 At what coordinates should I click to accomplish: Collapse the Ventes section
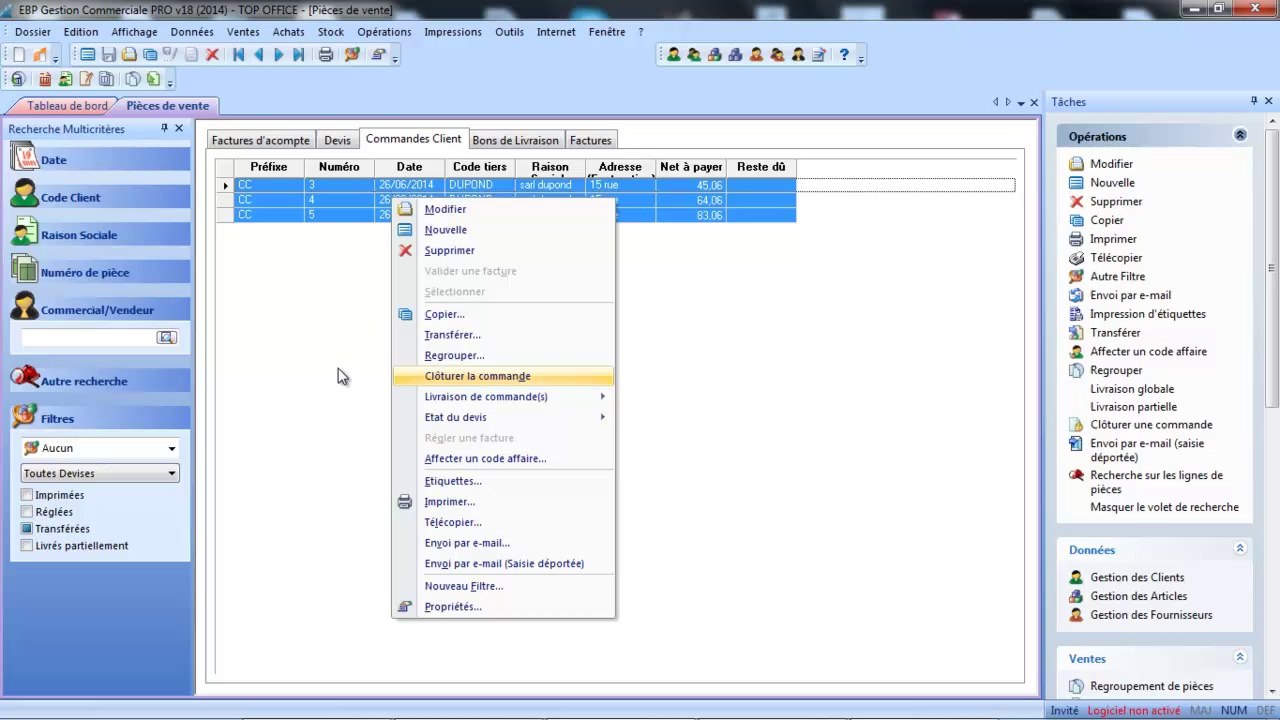tap(1240, 658)
